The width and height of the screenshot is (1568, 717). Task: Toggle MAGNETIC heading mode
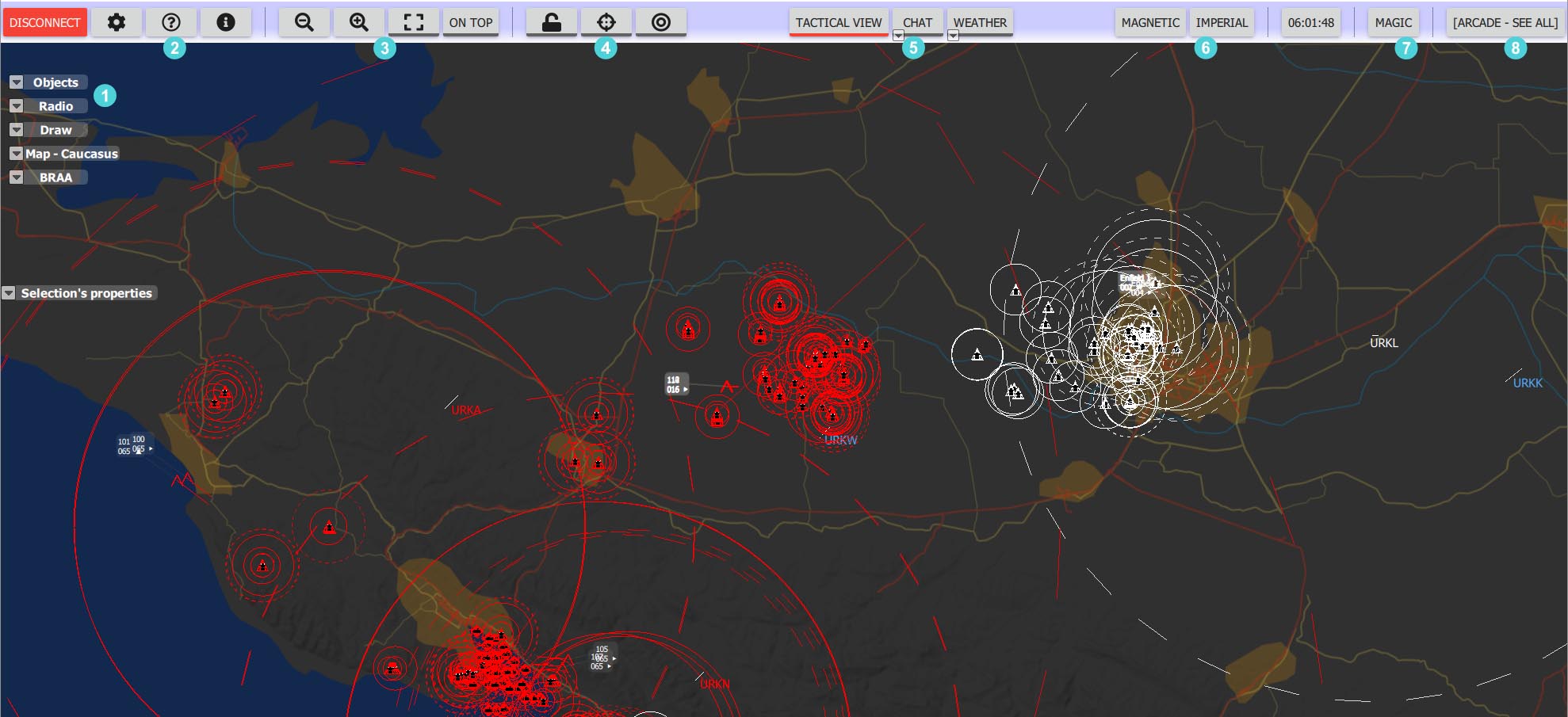pyautogui.click(x=1150, y=22)
